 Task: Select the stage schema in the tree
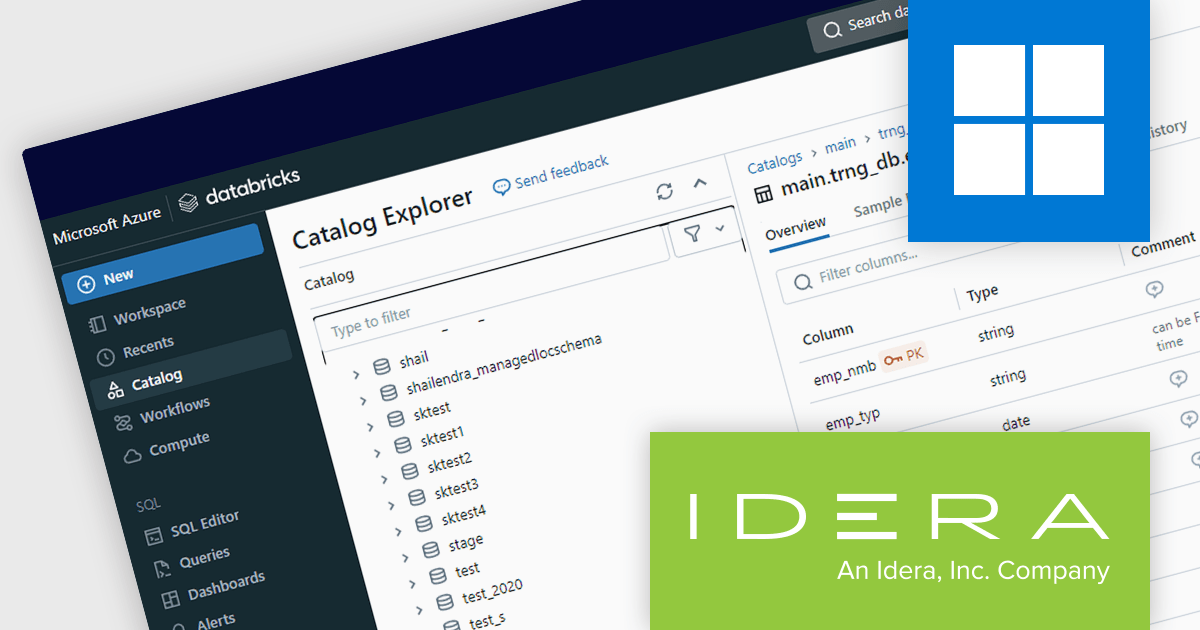466,543
